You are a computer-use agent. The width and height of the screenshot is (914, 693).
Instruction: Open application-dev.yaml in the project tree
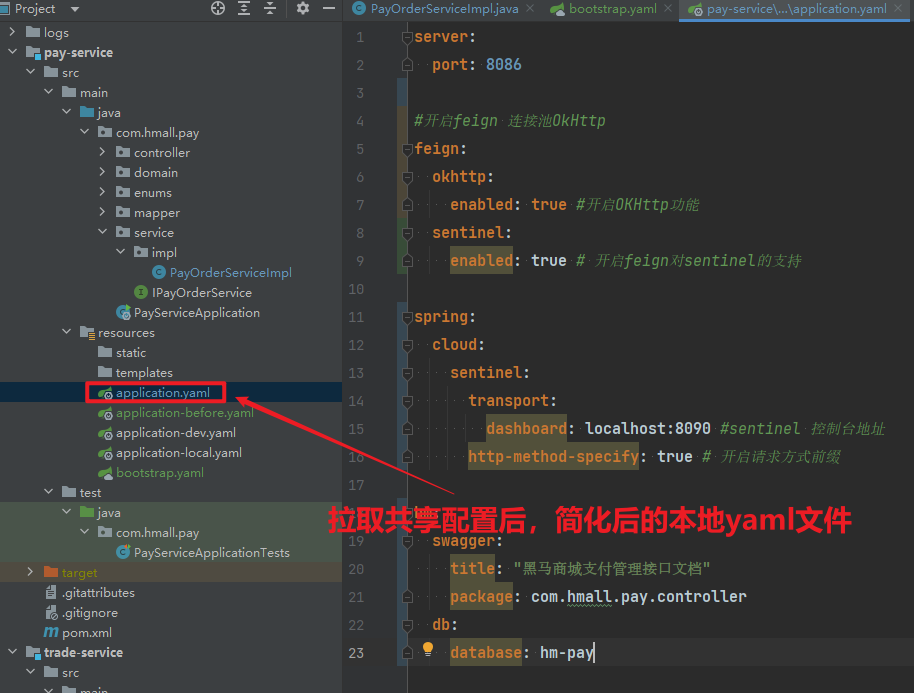click(x=175, y=432)
